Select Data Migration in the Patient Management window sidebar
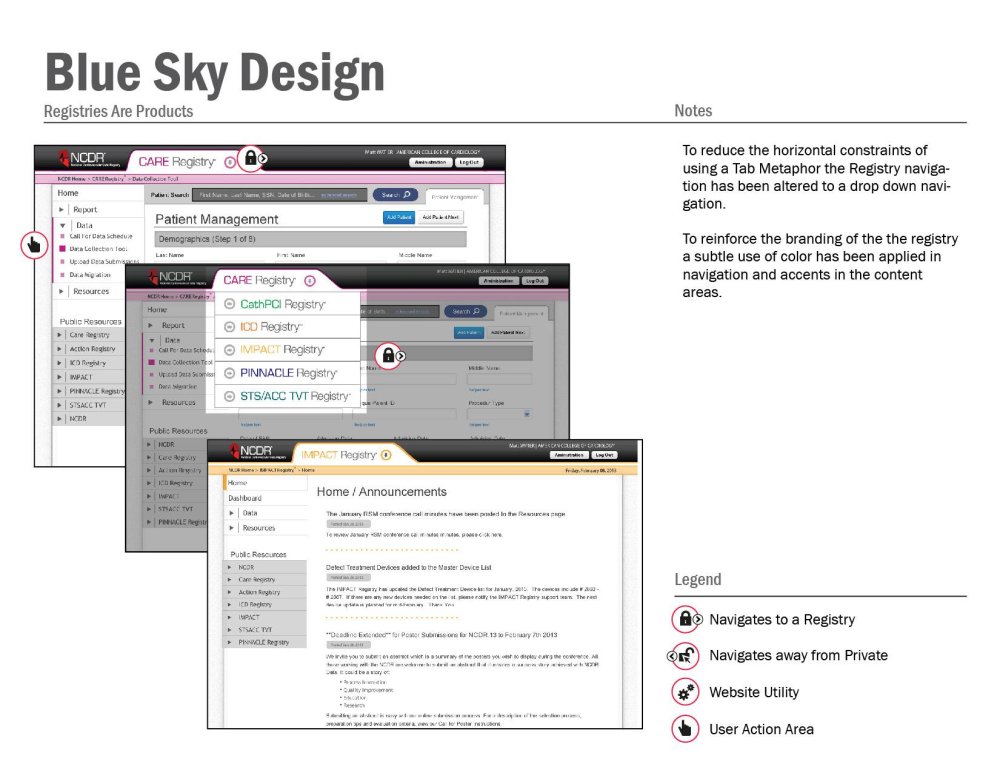The image size is (1000, 773). tap(90, 274)
